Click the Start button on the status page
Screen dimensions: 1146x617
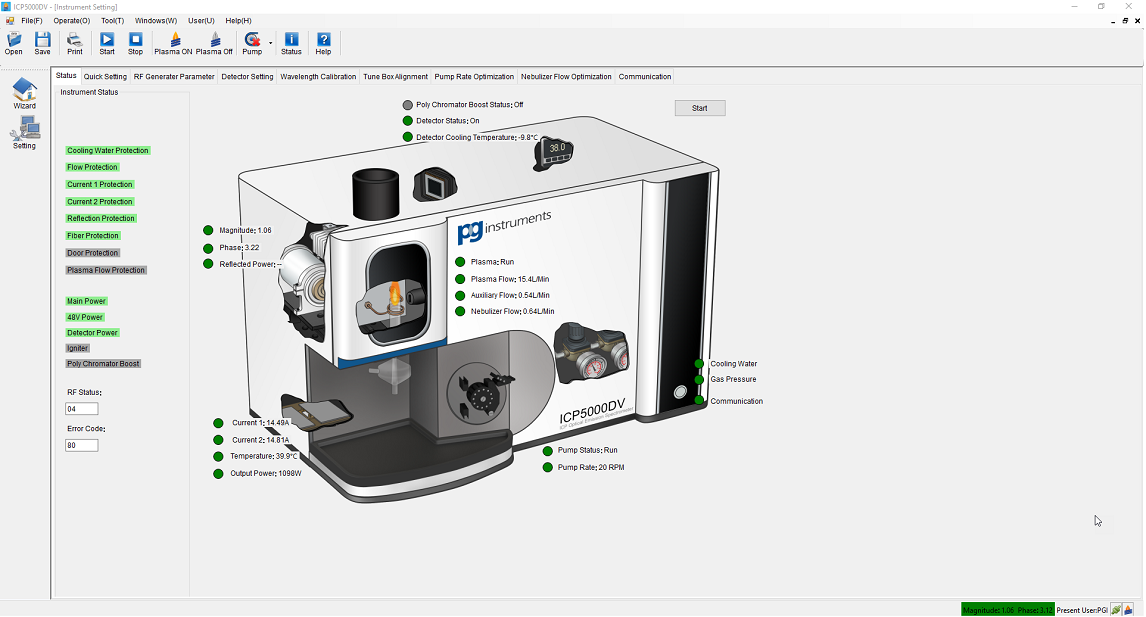pos(699,108)
